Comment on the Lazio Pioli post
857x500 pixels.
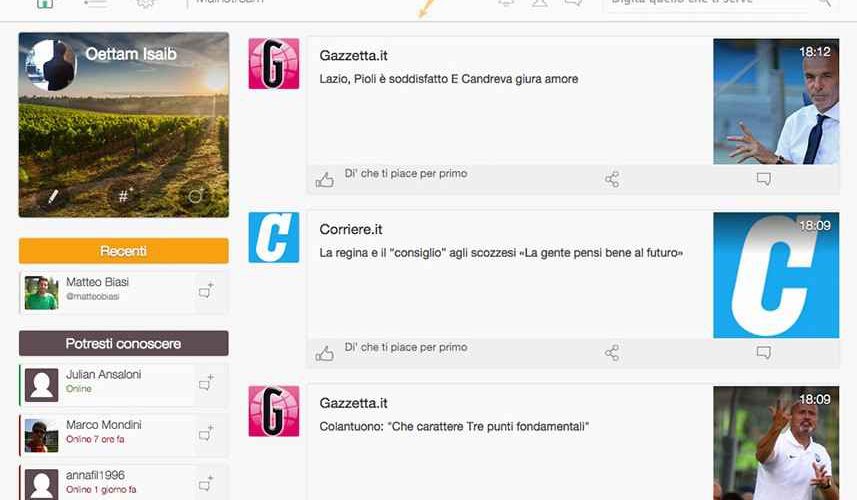pyautogui.click(x=764, y=179)
